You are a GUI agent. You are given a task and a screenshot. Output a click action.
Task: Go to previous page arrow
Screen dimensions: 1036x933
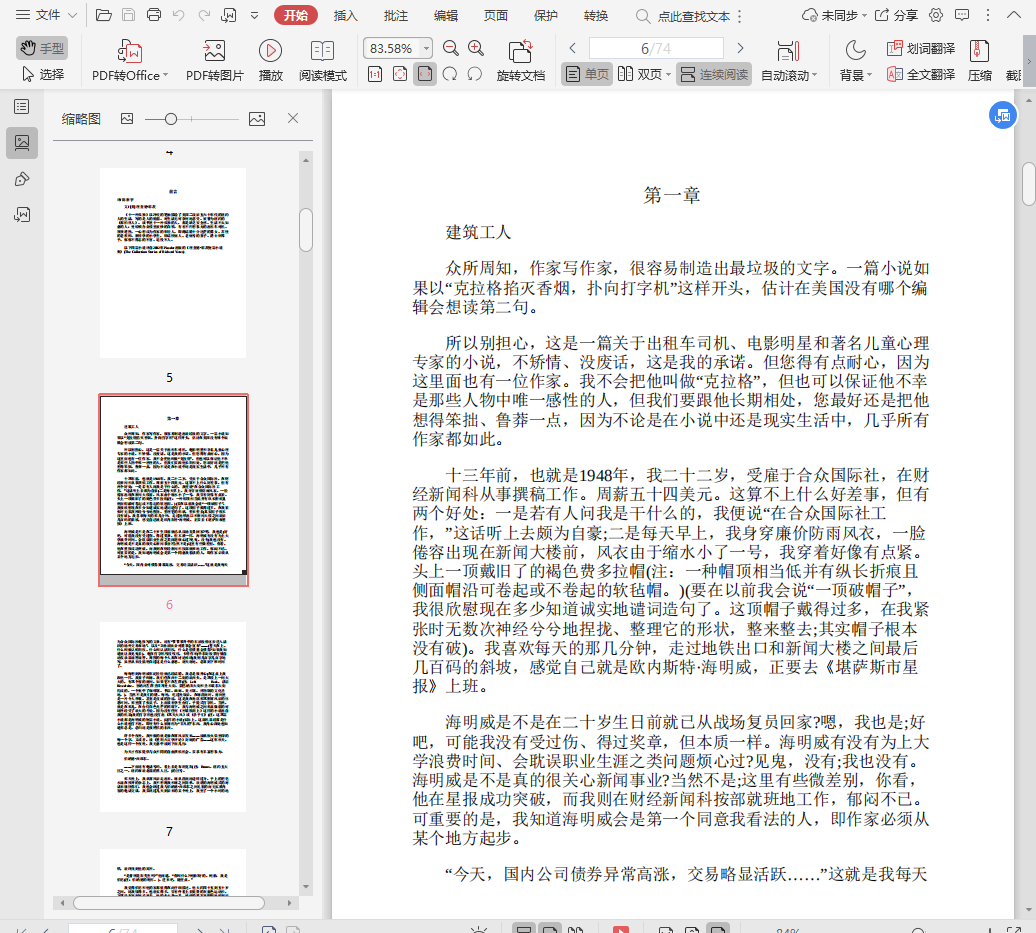(x=573, y=48)
